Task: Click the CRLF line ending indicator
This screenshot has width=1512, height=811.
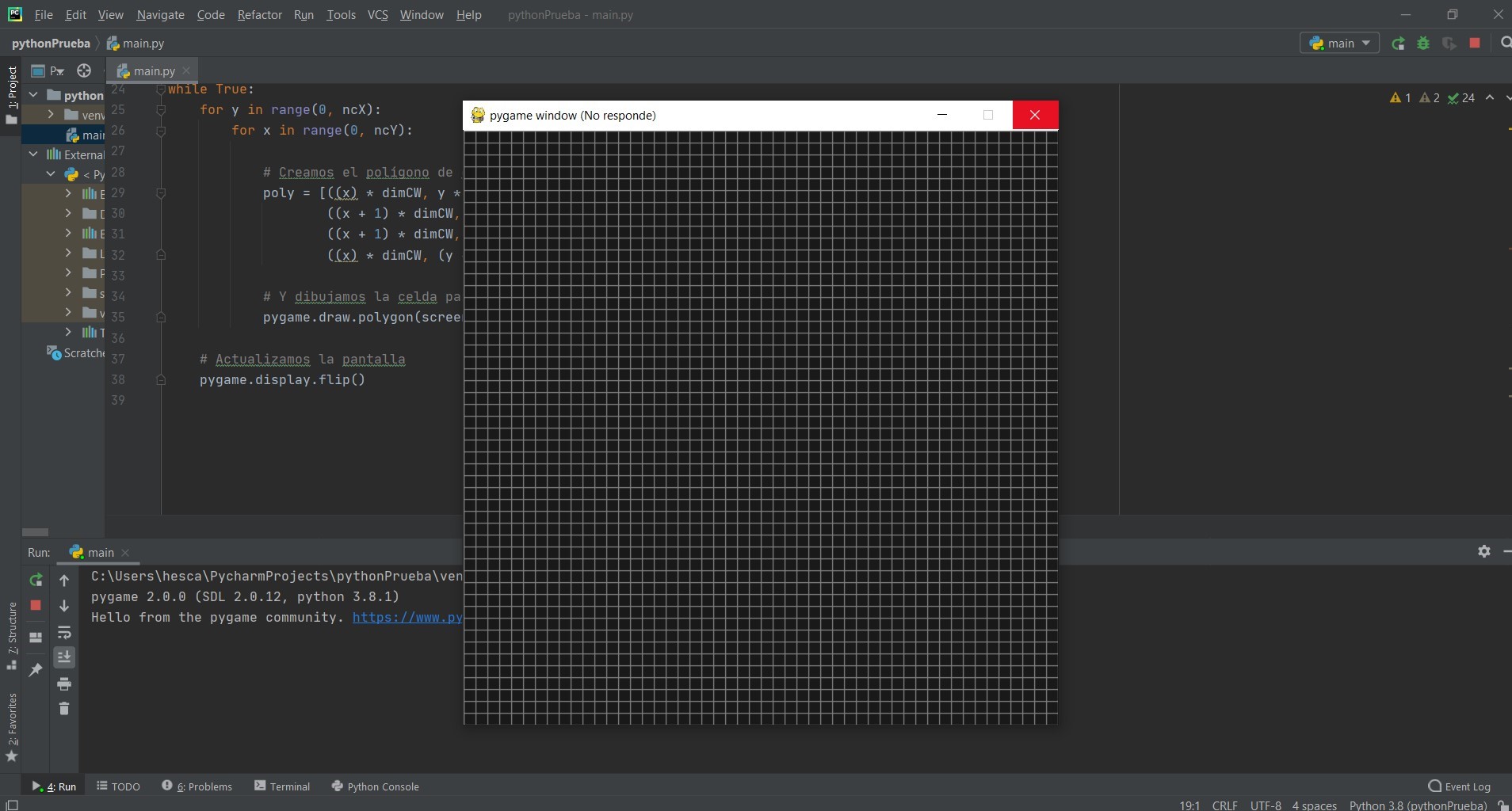Action: pyautogui.click(x=1224, y=805)
